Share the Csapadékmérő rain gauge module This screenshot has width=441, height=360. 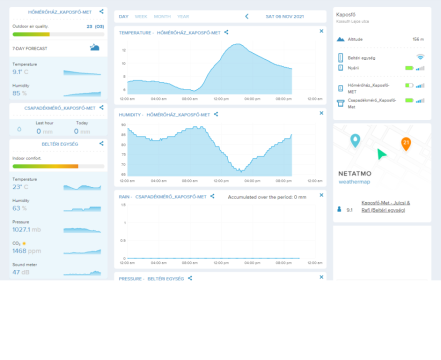(x=101, y=108)
